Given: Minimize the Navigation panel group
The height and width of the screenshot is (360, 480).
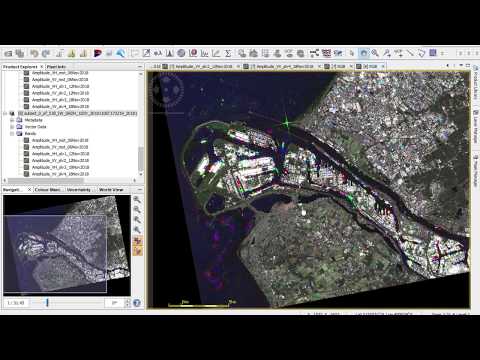Looking at the screenshot, I should click(140, 190).
